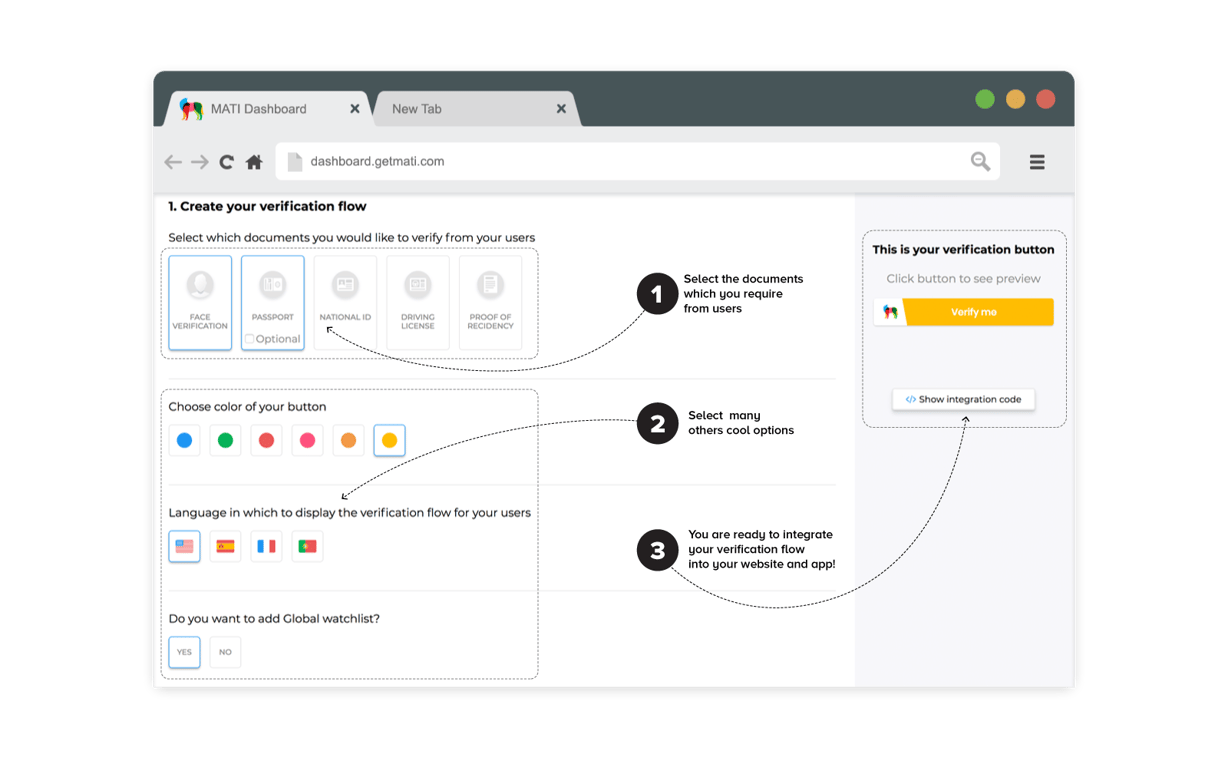Select the Face Verification document card
The height and width of the screenshot is (768, 1228).
(200, 303)
